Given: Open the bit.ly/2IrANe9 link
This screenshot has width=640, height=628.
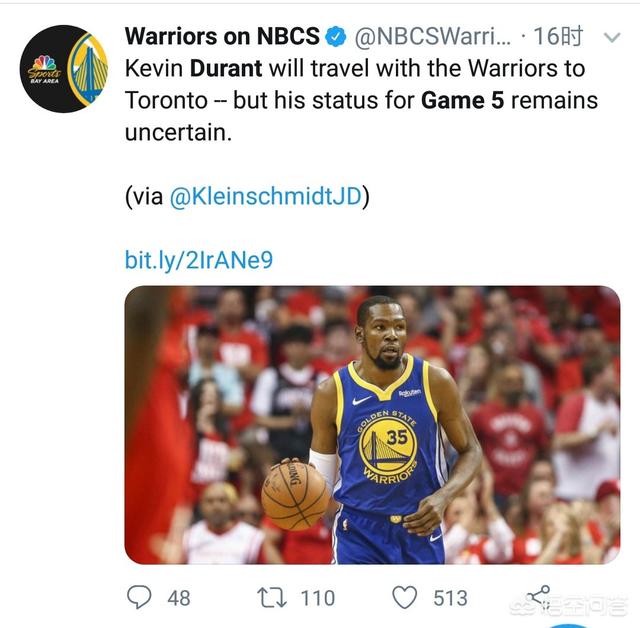Looking at the screenshot, I should [x=198, y=260].
